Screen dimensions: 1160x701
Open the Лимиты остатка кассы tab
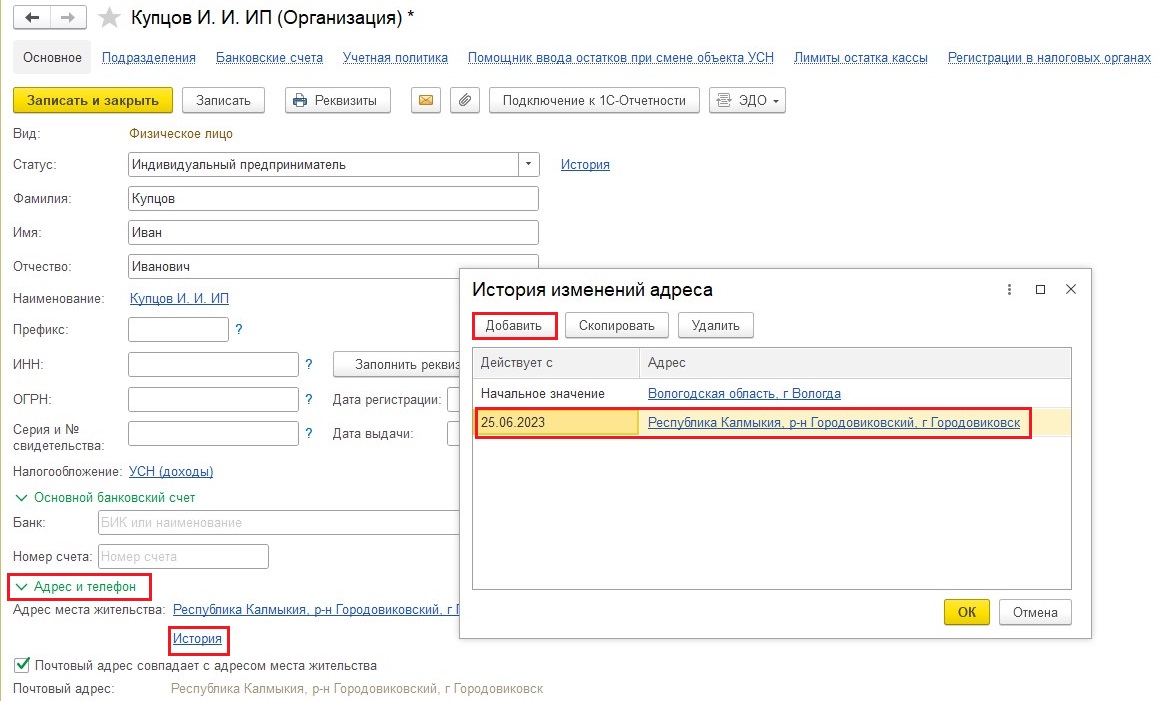(x=860, y=58)
